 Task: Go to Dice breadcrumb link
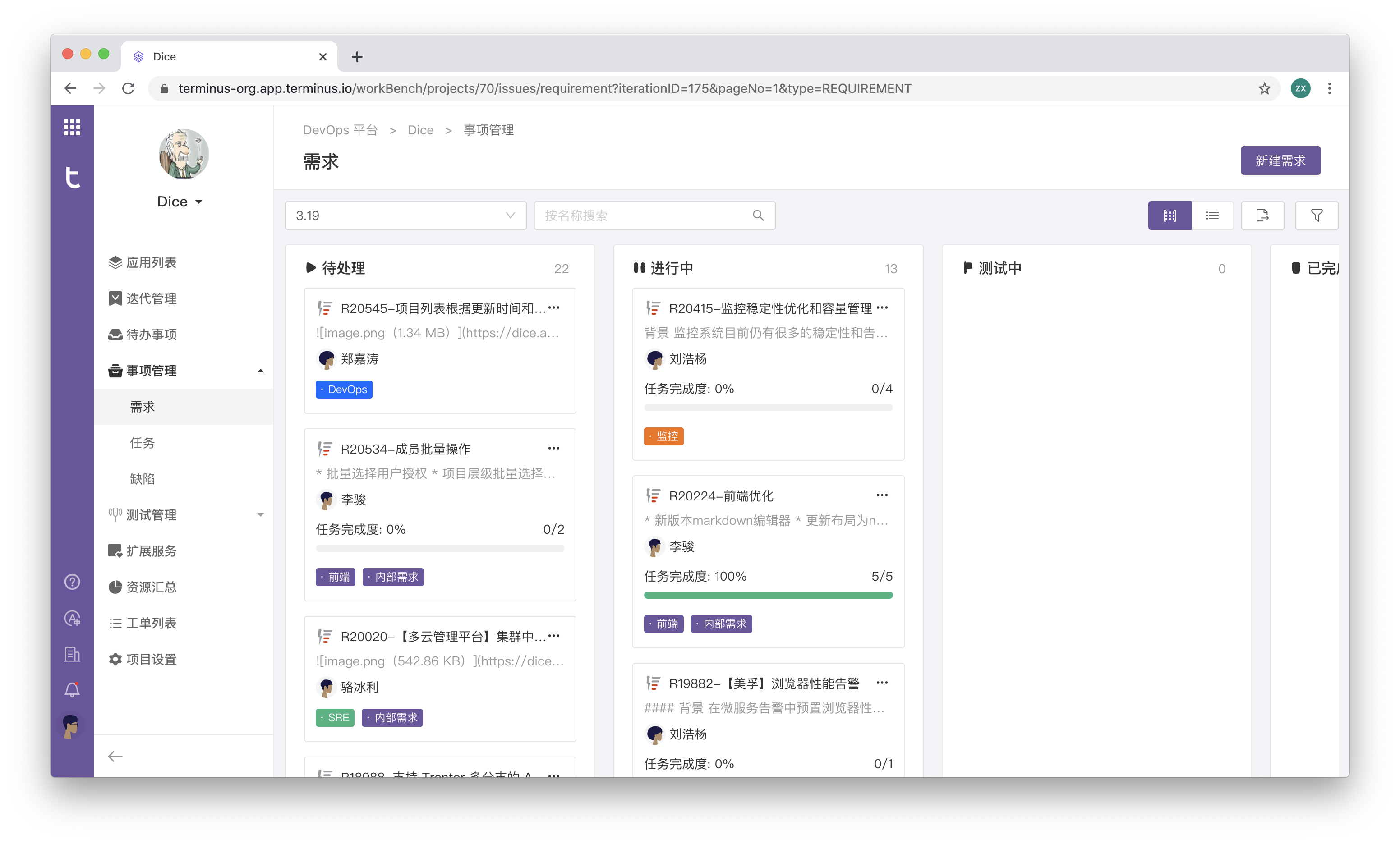coord(420,130)
